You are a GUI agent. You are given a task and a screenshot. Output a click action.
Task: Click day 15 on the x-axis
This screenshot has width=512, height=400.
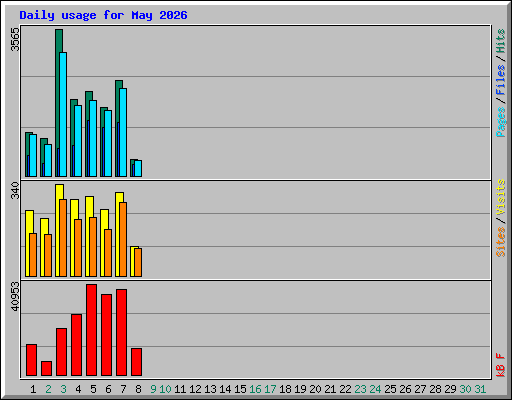click(x=240, y=389)
